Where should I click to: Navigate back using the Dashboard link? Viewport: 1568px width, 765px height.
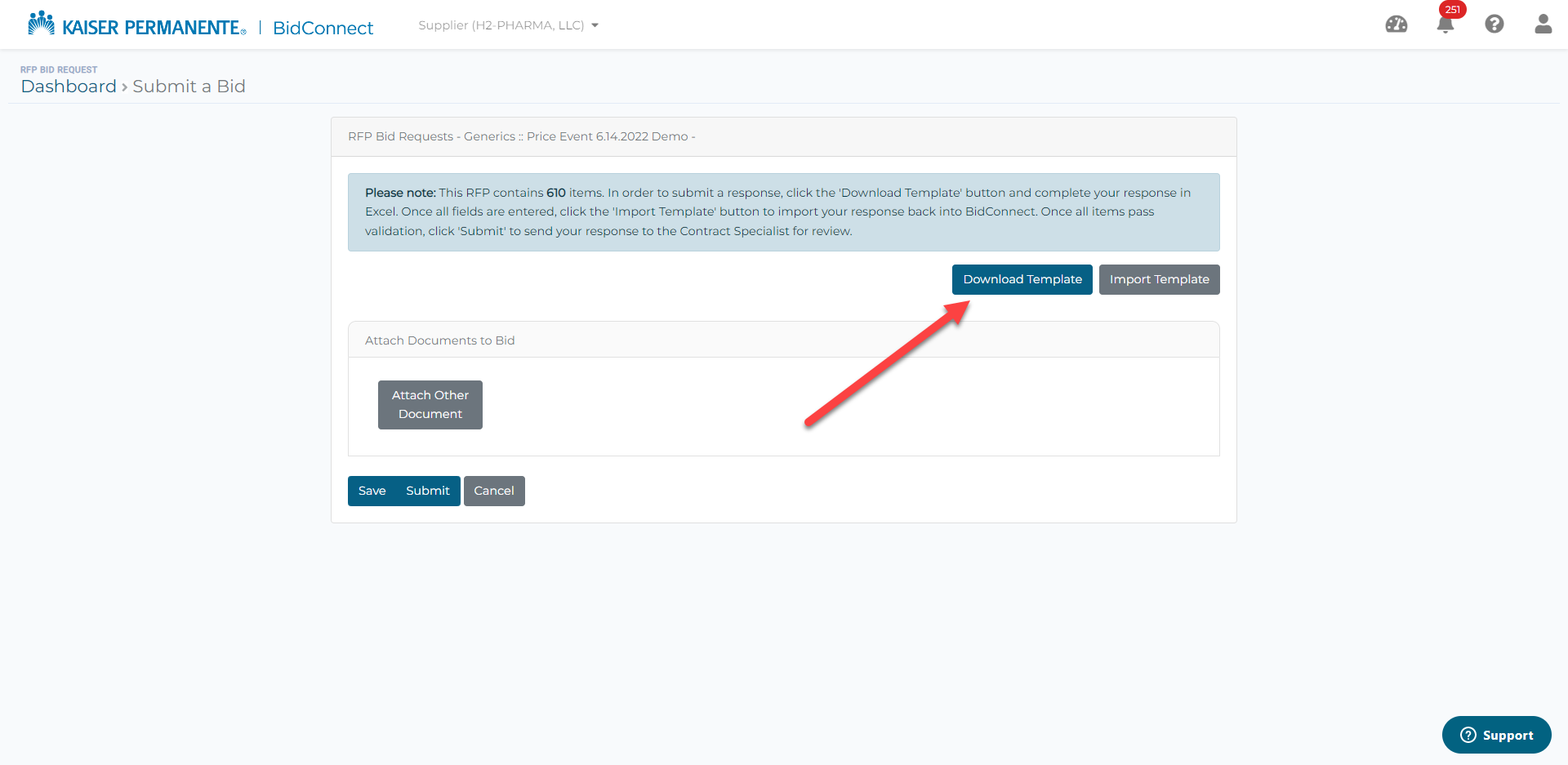click(69, 87)
